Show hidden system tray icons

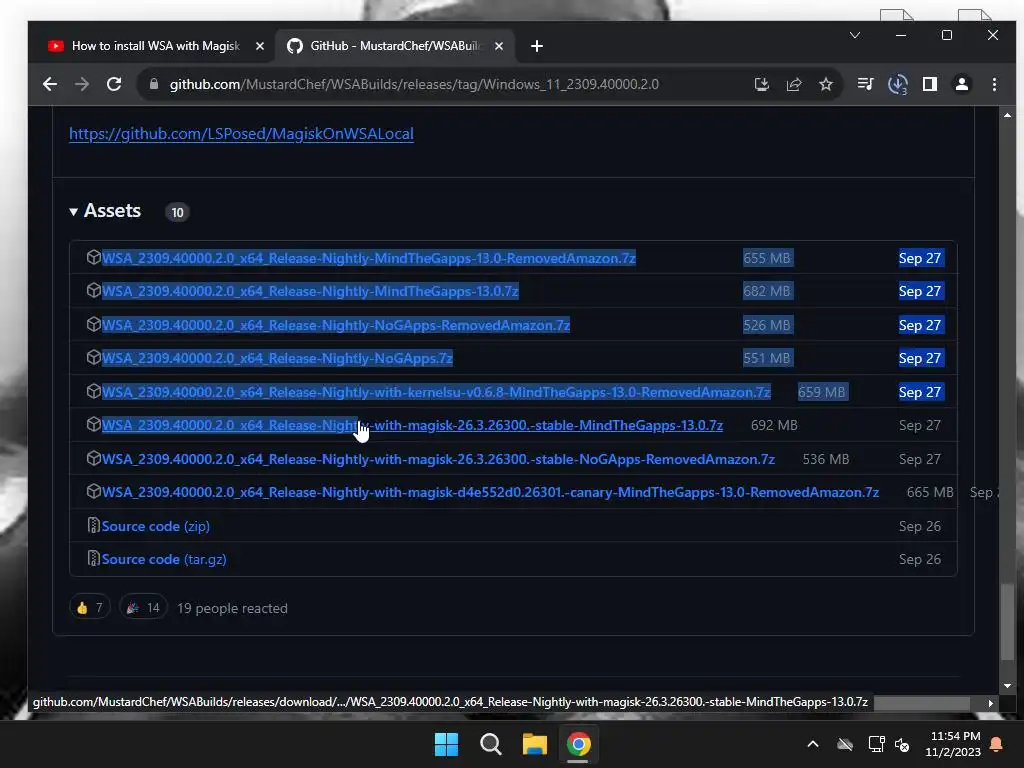tap(813, 744)
